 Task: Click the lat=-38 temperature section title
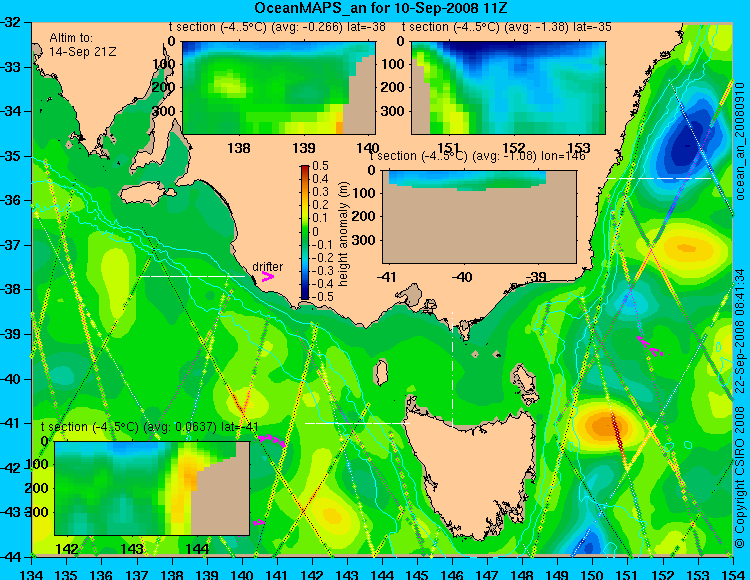point(277,27)
